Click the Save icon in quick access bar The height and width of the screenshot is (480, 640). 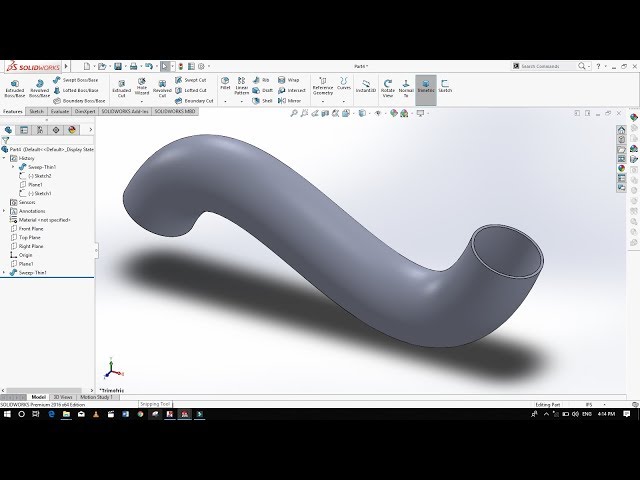(x=118, y=66)
